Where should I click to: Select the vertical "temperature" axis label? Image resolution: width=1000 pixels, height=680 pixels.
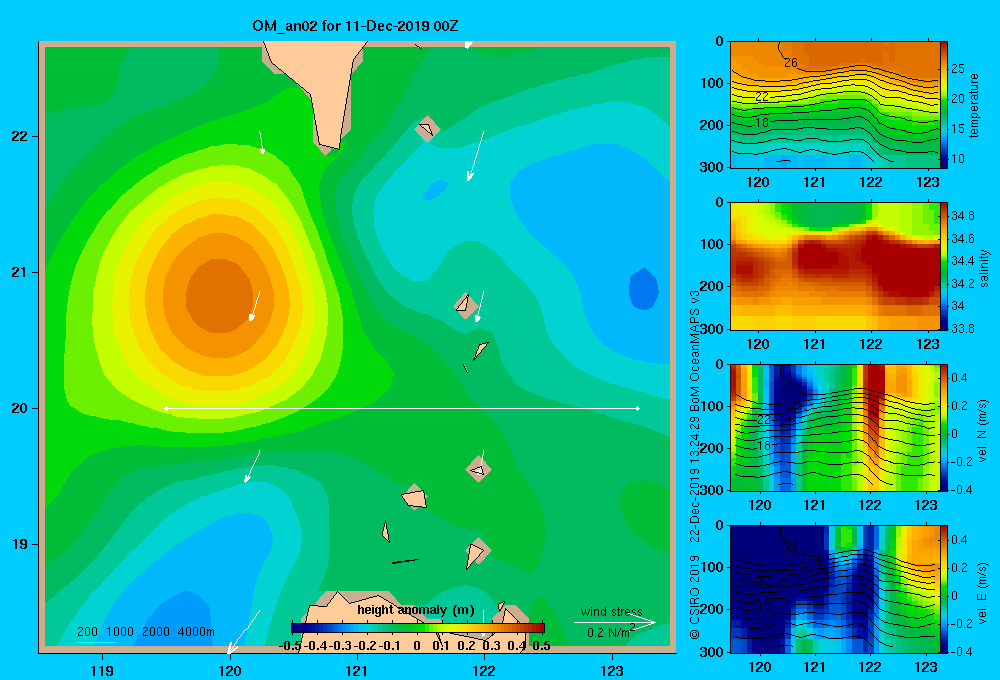(974, 105)
